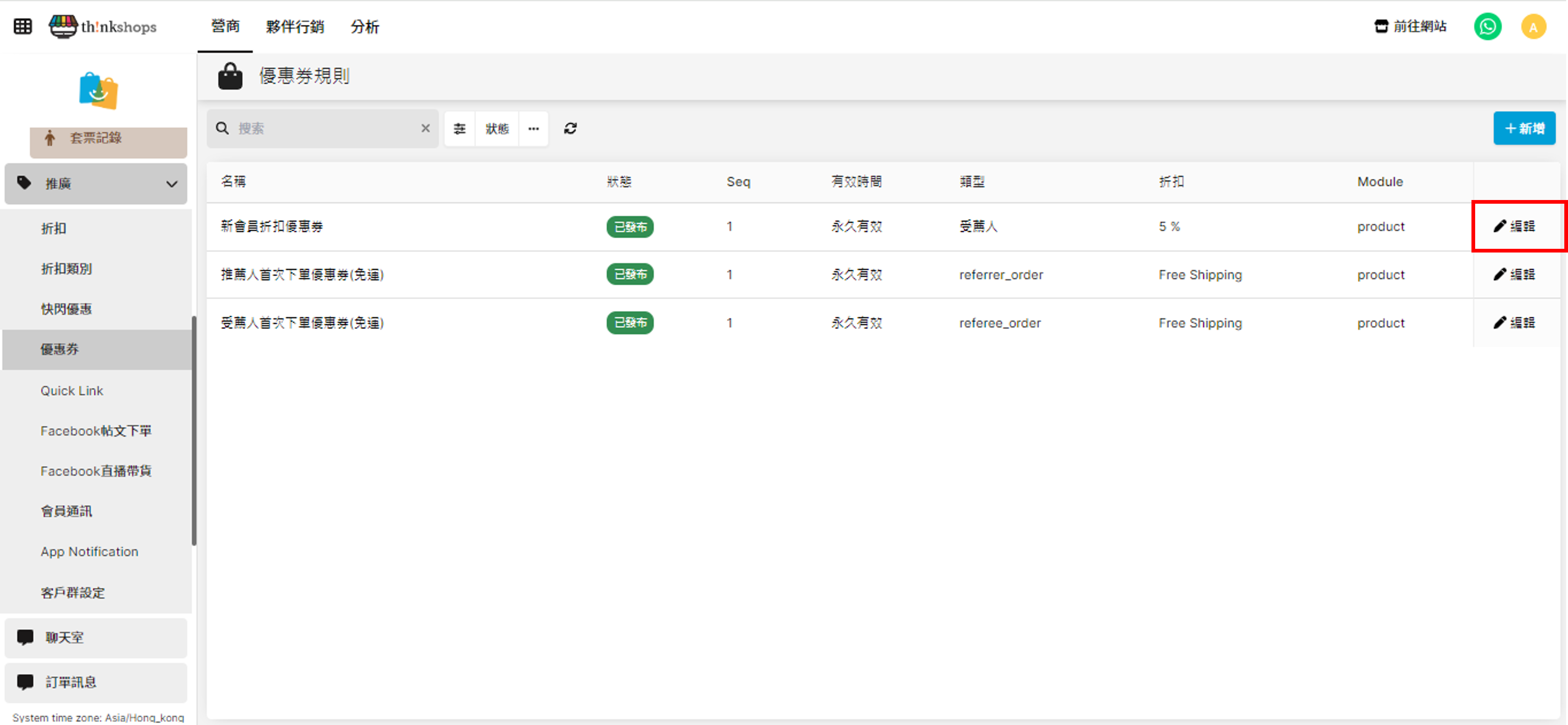Open the apps grid icon
This screenshot has width=1568, height=725.
point(23,27)
